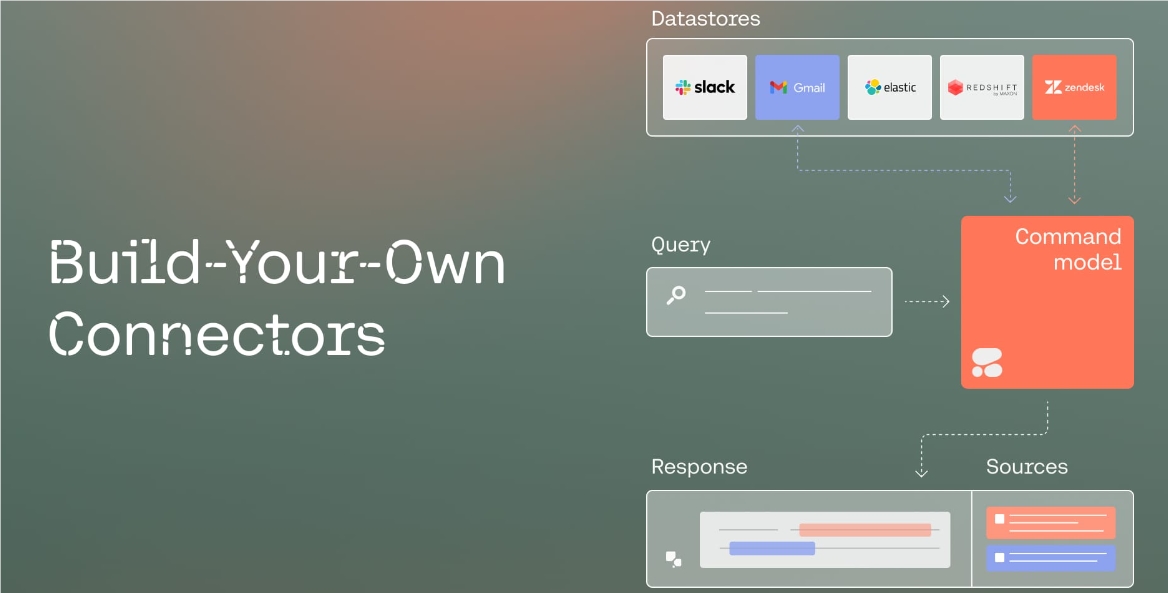Select the Gmail datastore tile
The width and height of the screenshot is (1168, 593).
[797, 87]
